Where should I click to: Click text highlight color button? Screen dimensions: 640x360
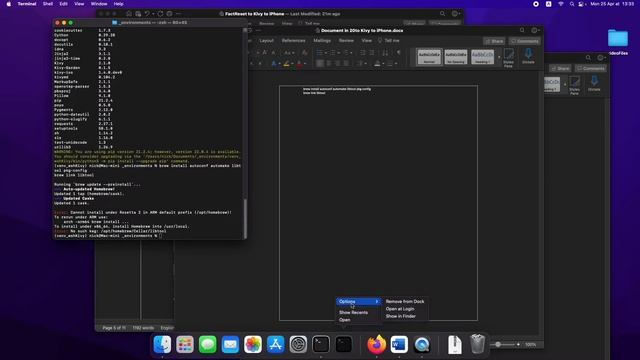click(x=287, y=64)
